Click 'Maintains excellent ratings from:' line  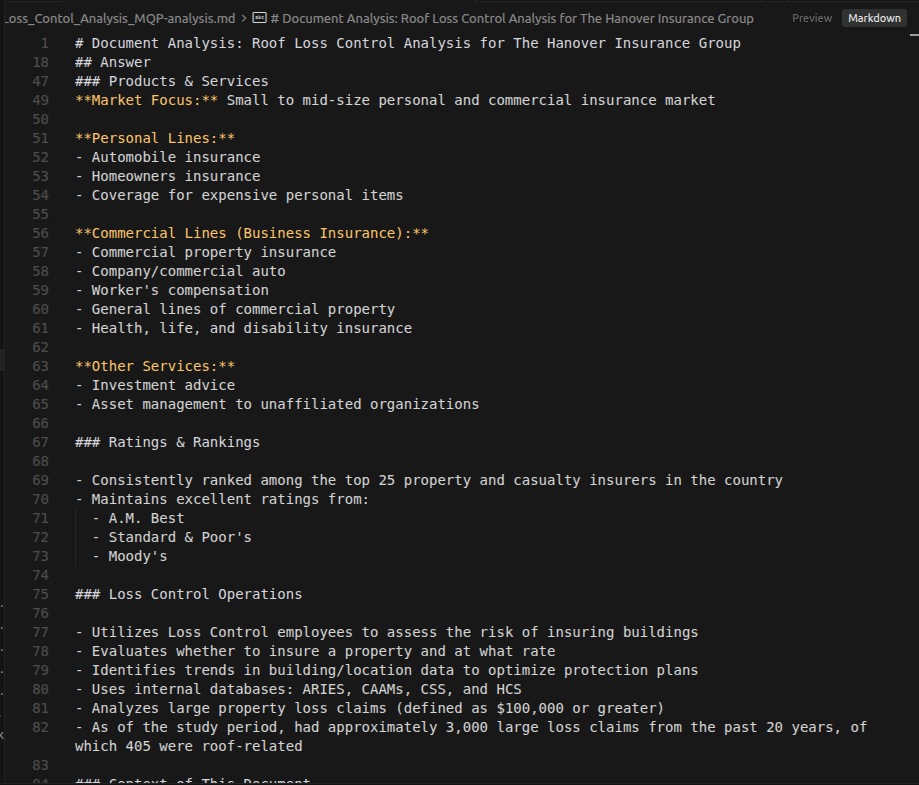(x=222, y=499)
